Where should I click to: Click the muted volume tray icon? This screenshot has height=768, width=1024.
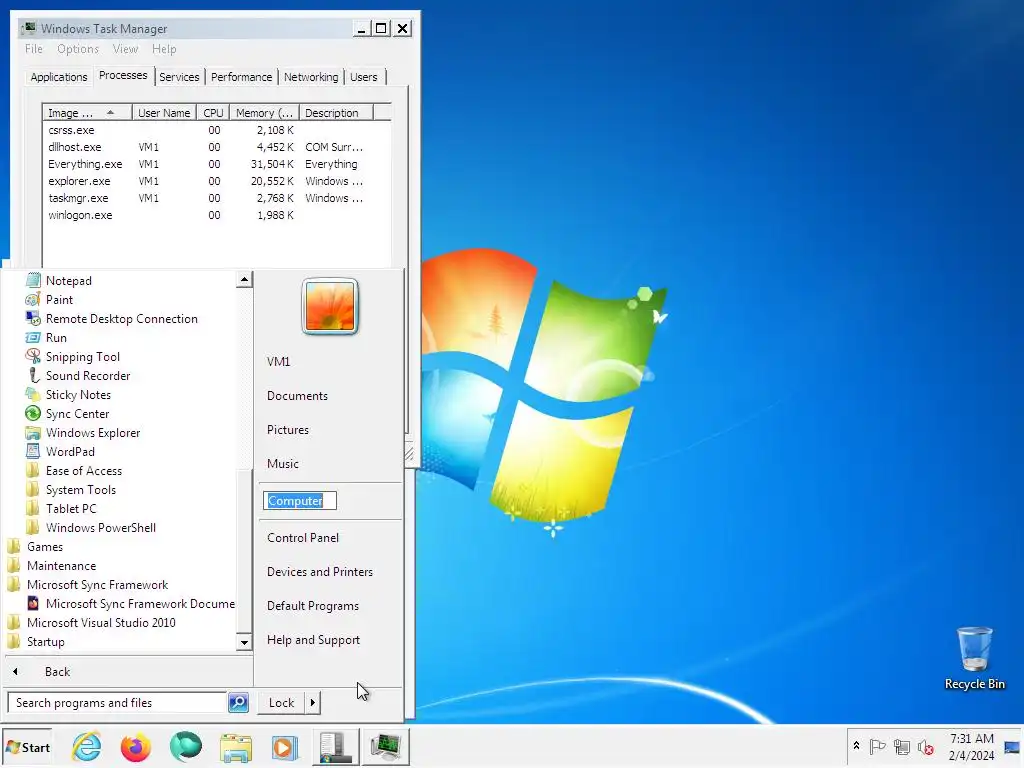coord(925,746)
